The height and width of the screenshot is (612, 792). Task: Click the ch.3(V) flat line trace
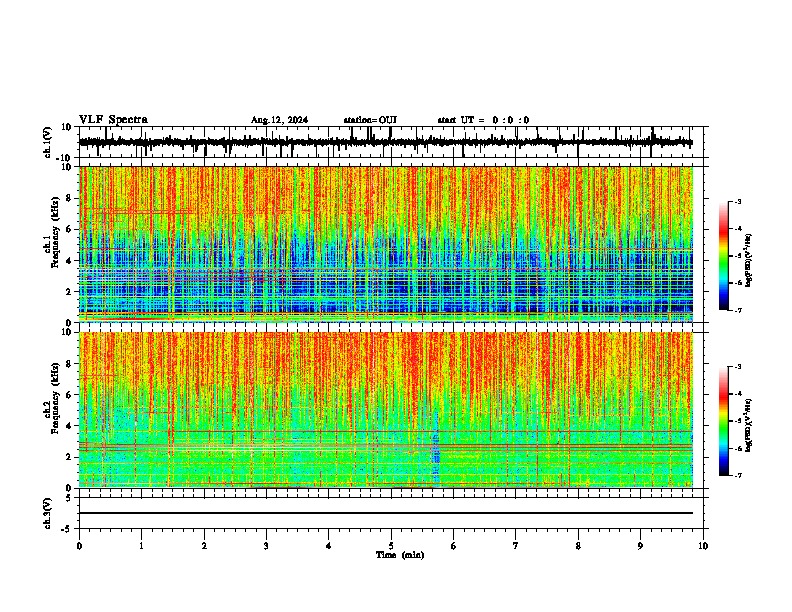386,513
